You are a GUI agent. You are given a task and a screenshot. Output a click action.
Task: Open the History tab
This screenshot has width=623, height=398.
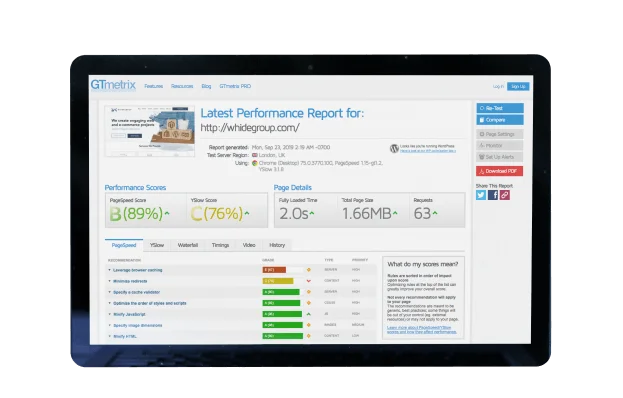(277, 245)
